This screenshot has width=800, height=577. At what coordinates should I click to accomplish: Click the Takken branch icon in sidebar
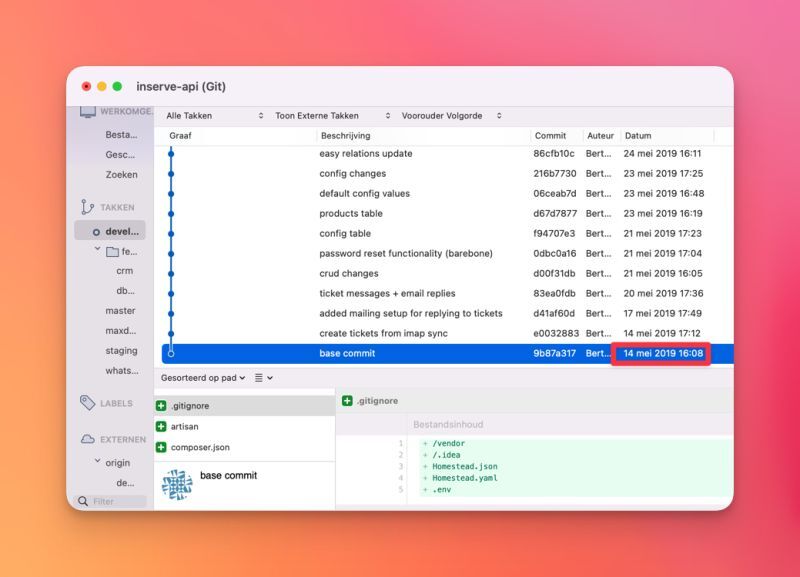[87, 207]
